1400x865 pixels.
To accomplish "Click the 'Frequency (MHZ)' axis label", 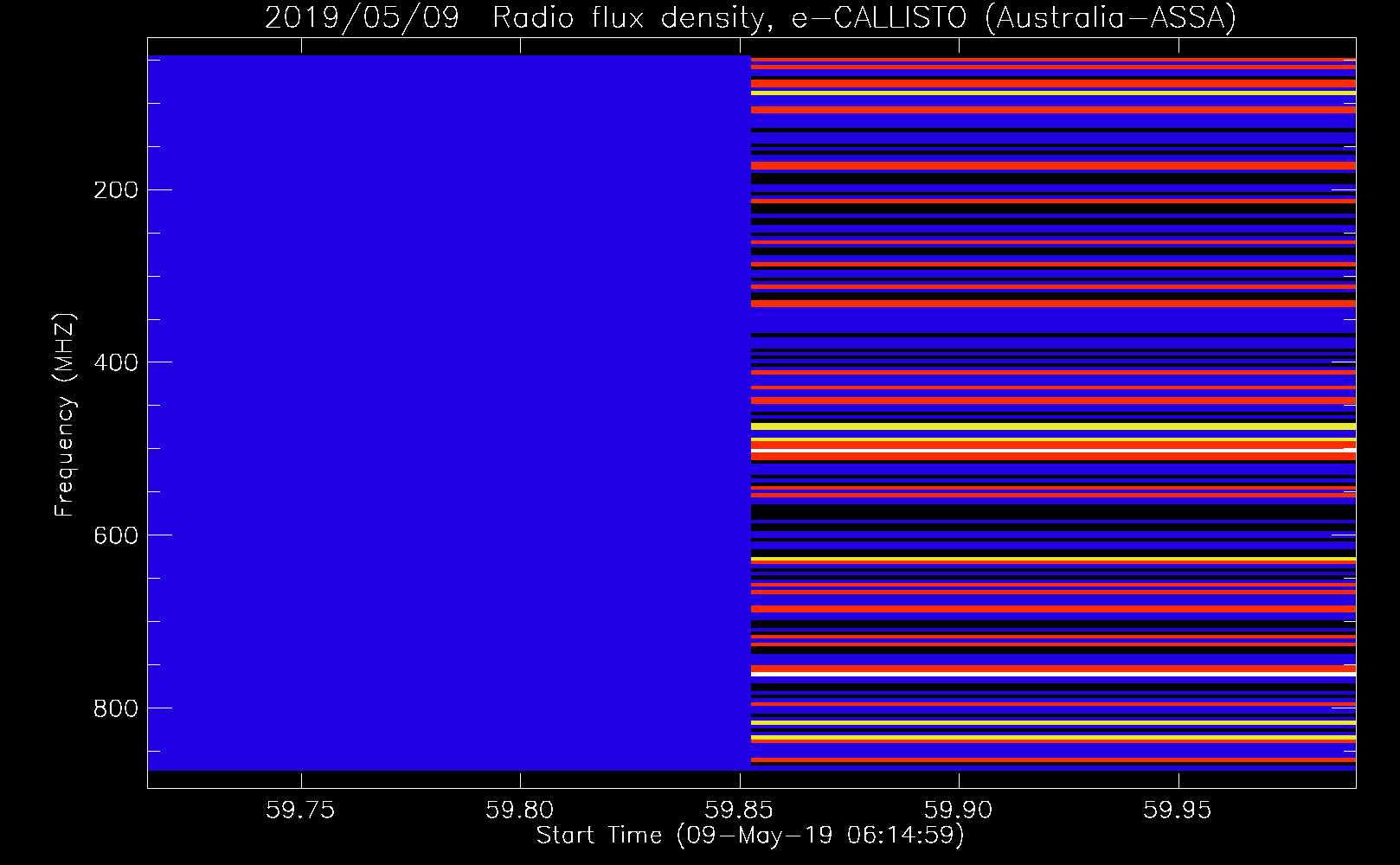I will [65, 414].
